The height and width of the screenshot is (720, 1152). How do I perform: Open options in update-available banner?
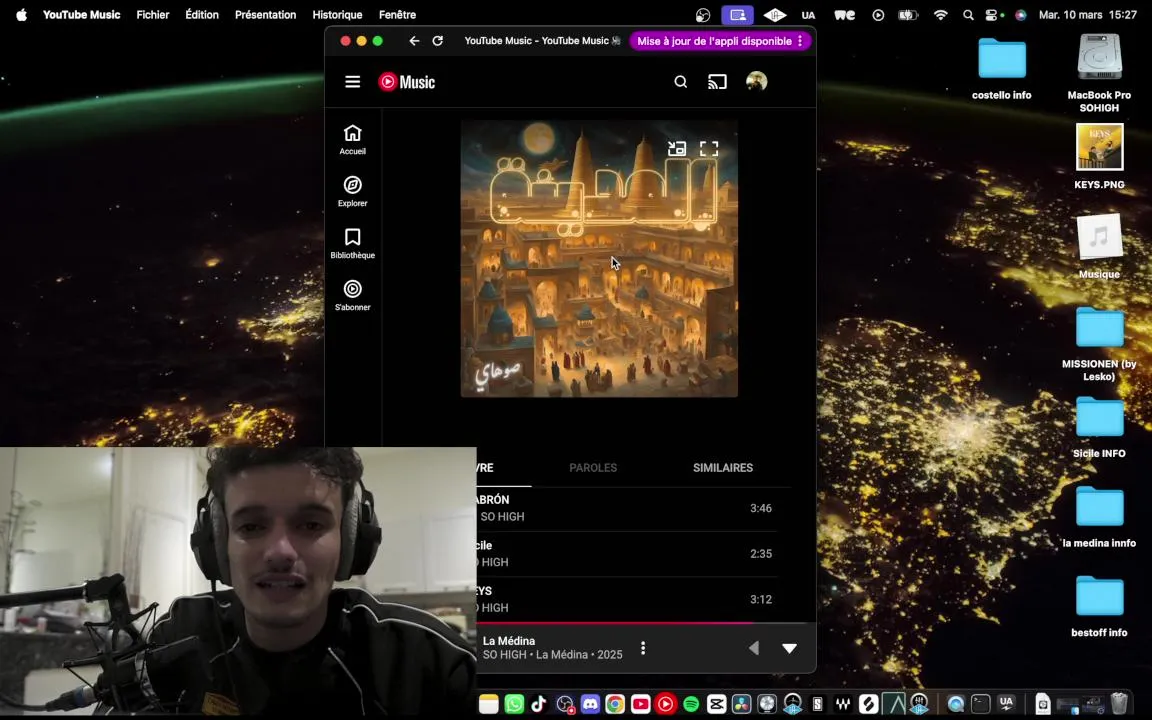[x=800, y=41]
